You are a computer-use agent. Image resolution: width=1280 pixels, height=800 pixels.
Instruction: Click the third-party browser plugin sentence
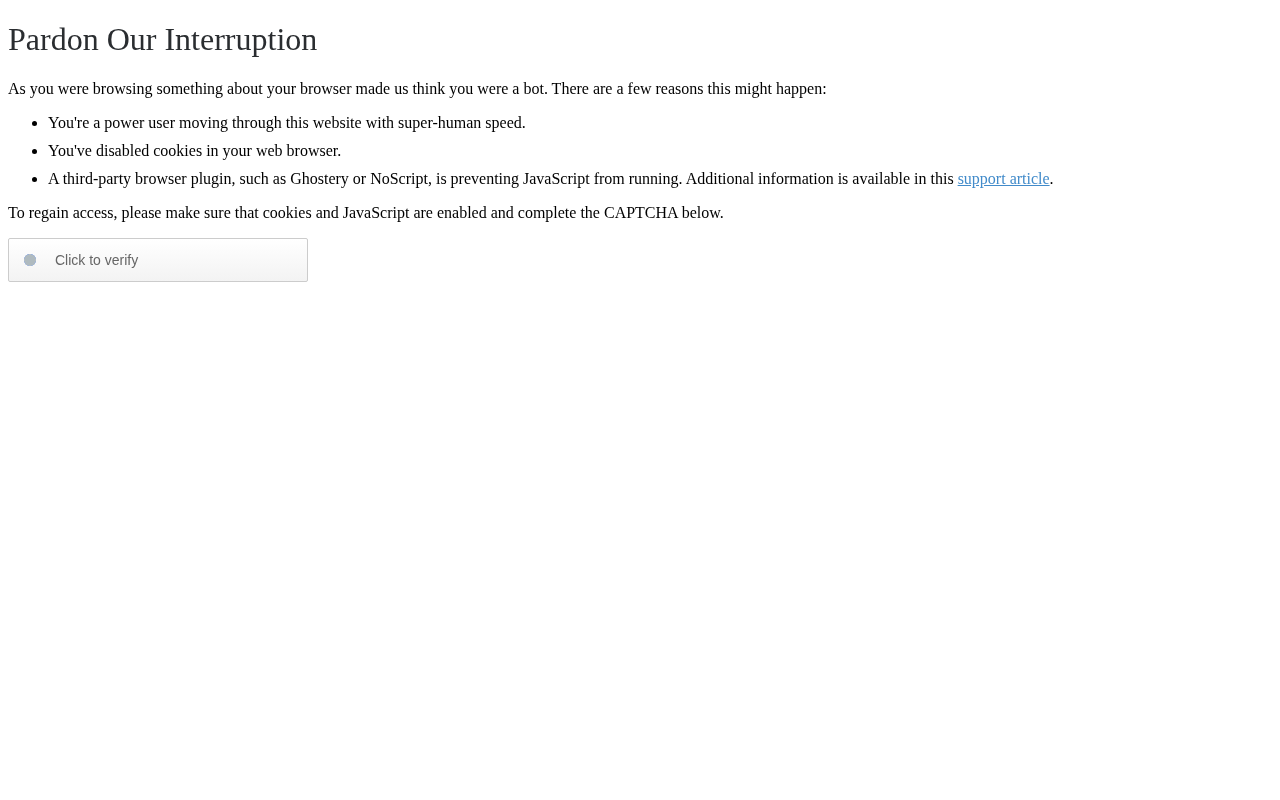(365, 179)
